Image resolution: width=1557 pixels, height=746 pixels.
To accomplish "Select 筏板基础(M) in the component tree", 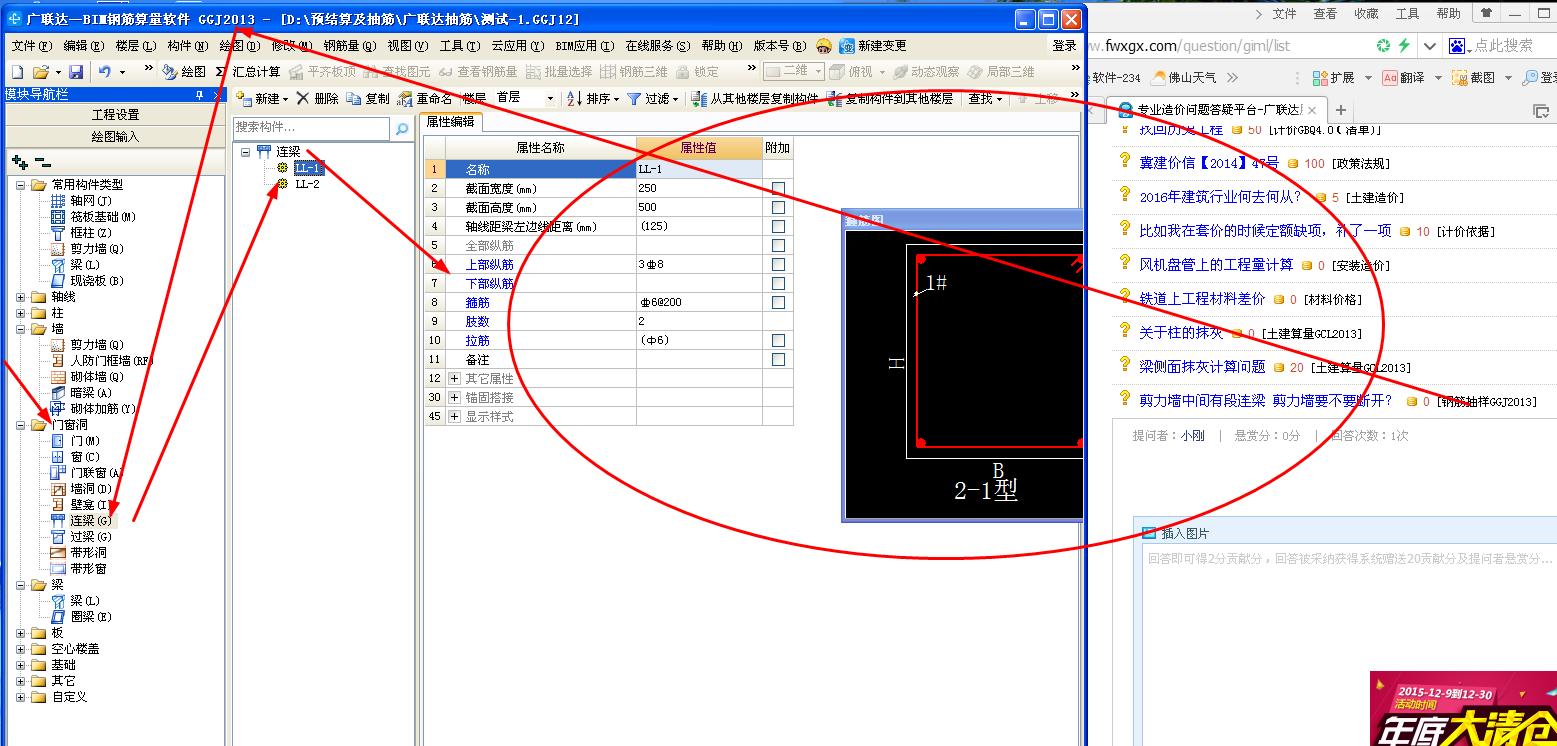I will (93, 217).
